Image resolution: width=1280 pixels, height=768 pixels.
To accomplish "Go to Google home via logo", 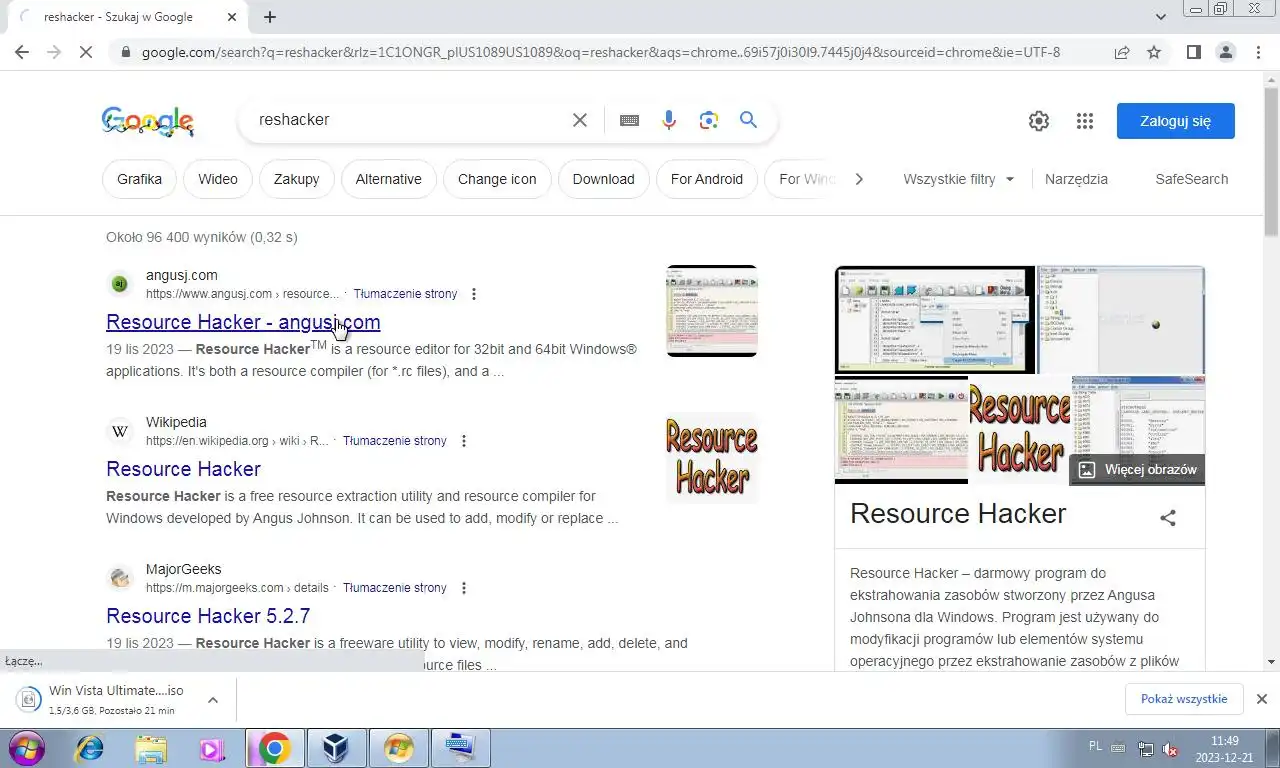I will (147, 121).
